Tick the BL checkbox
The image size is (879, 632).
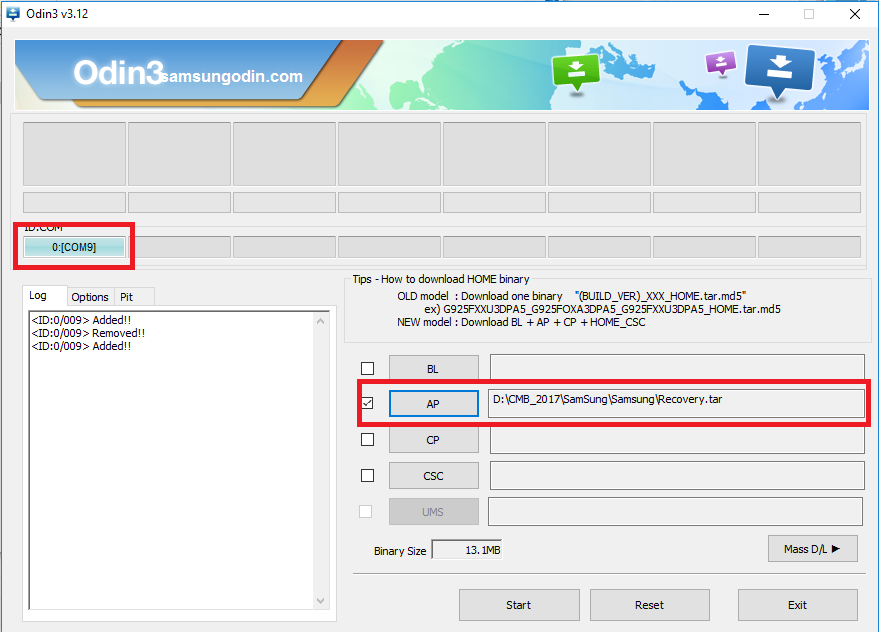367,368
